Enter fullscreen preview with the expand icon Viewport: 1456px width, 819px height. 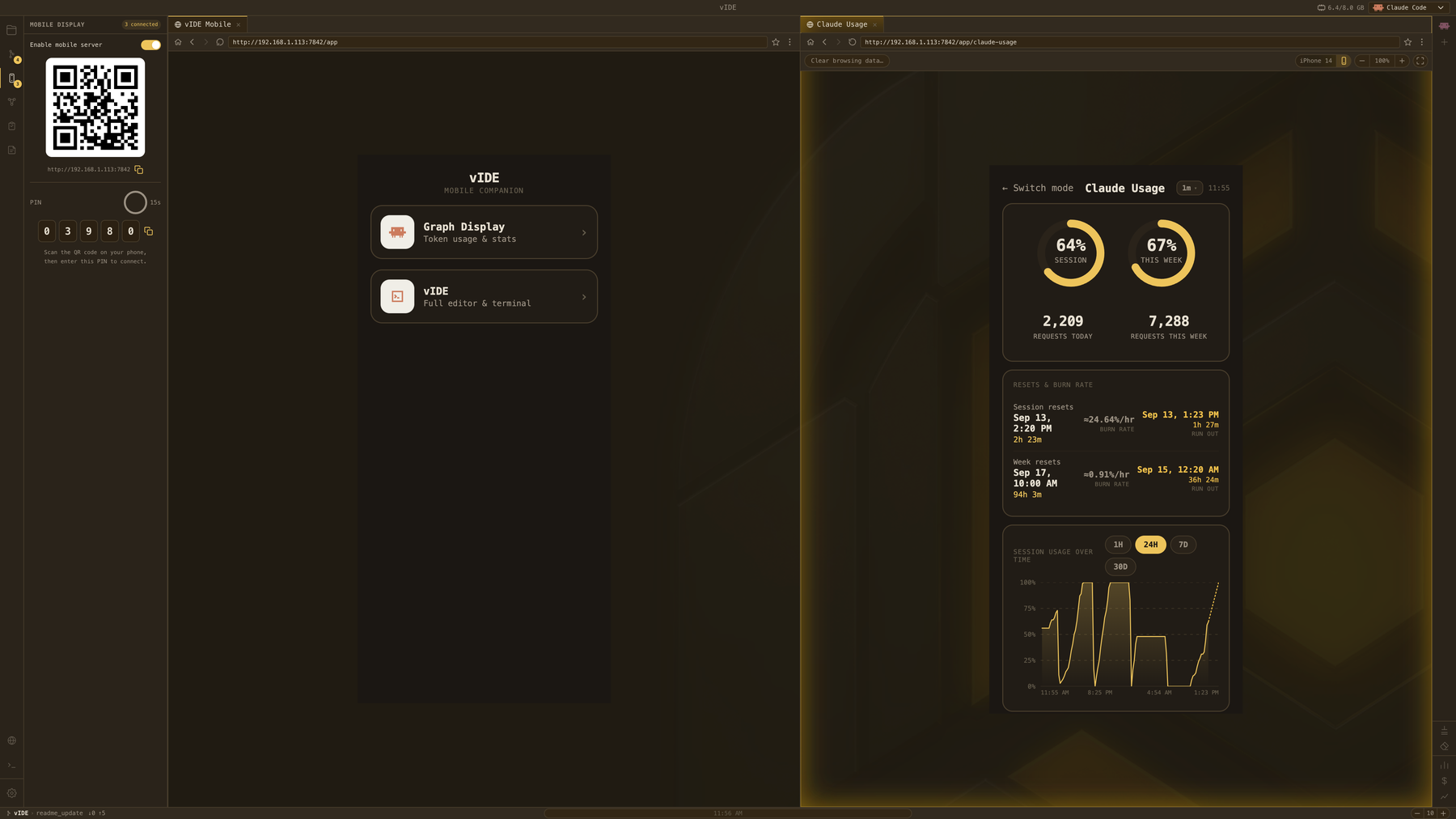click(x=1420, y=61)
